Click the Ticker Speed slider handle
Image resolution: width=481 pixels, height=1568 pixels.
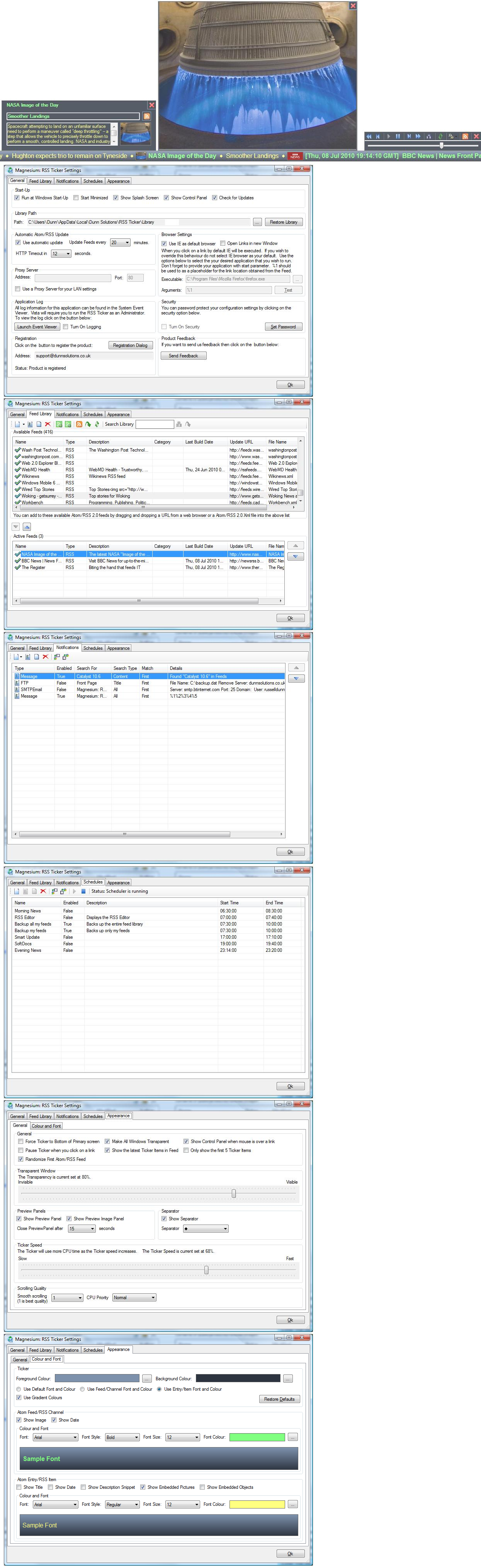[x=206, y=1270]
